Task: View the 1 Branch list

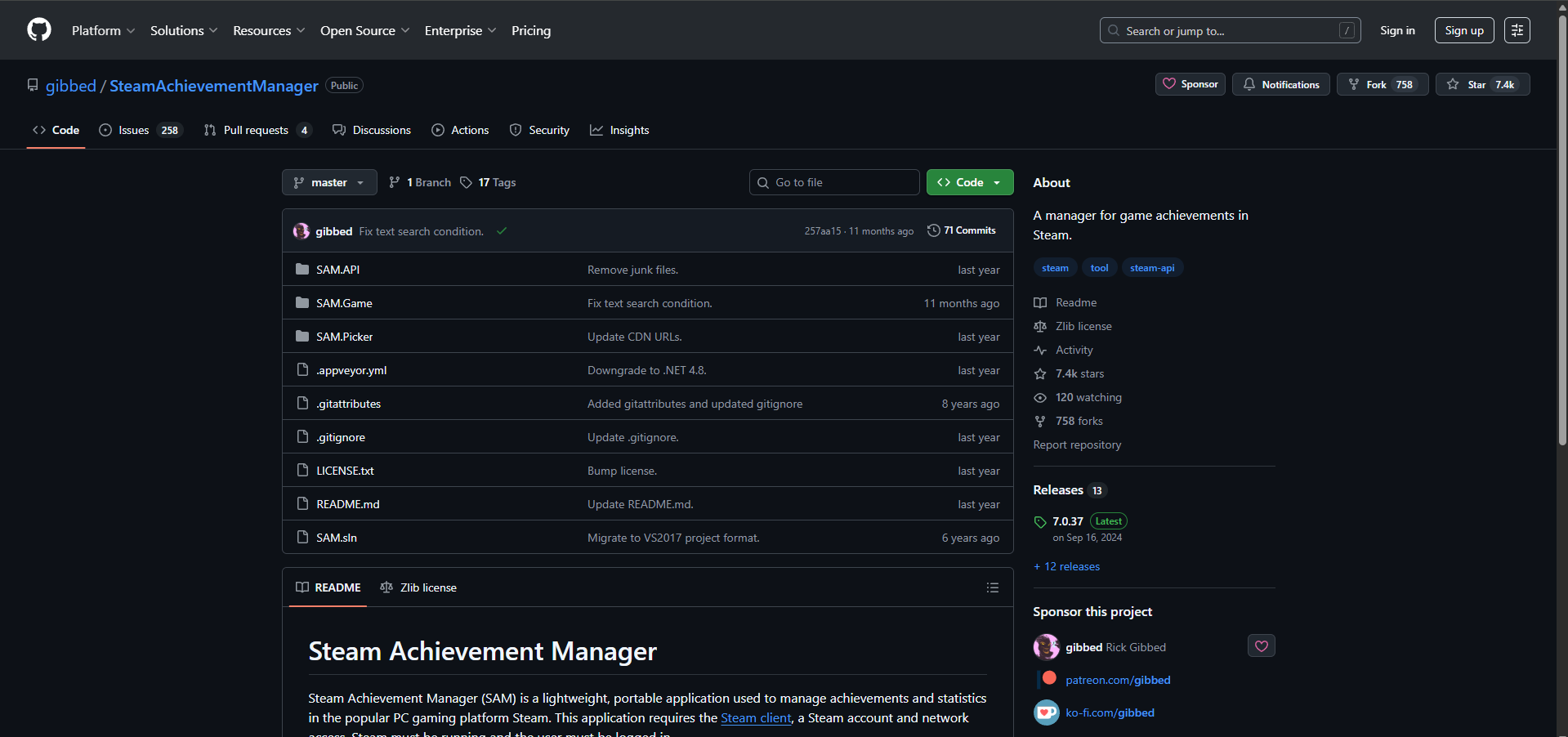Action: point(420,182)
